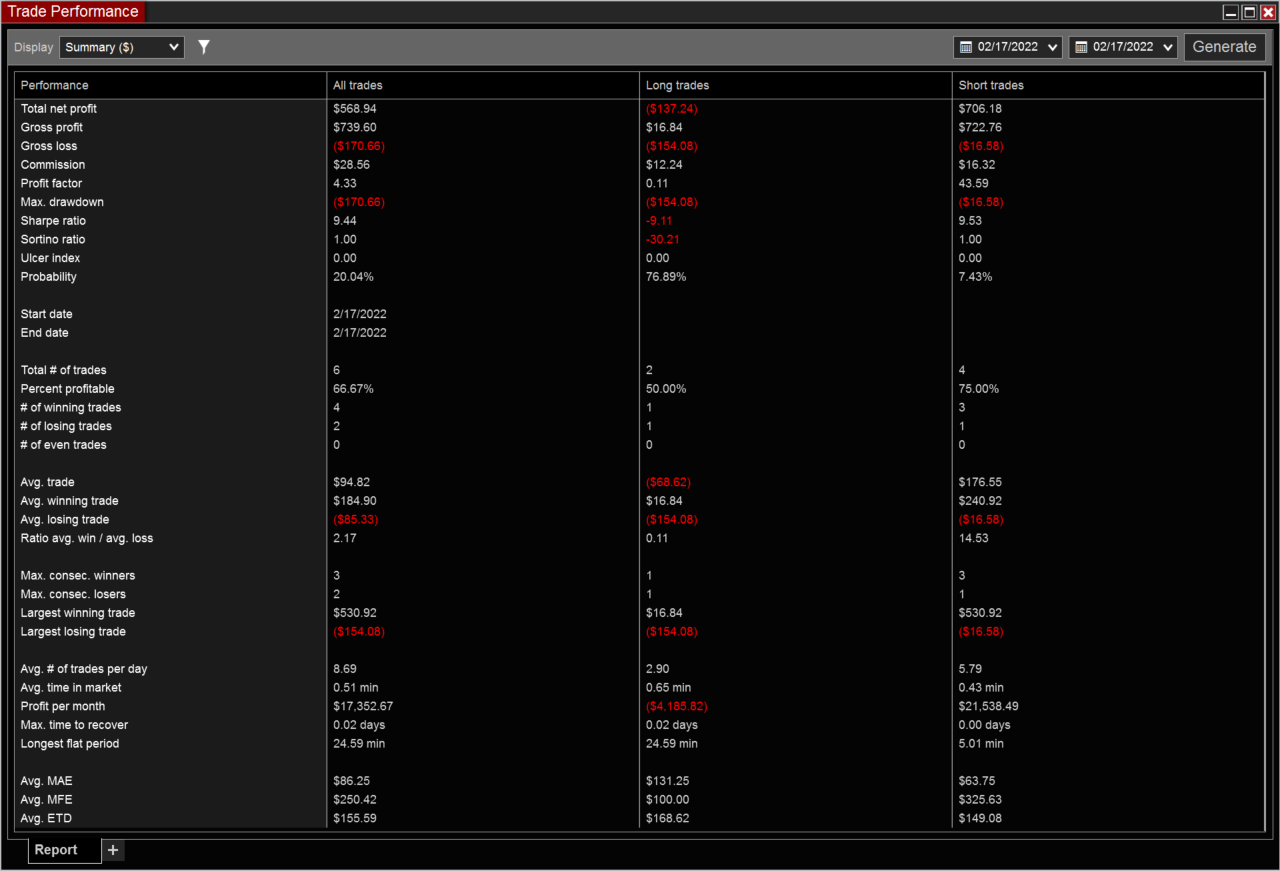Select the End date row label
The width and height of the screenshot is (1280, 871).
click(x=45, y=333)
